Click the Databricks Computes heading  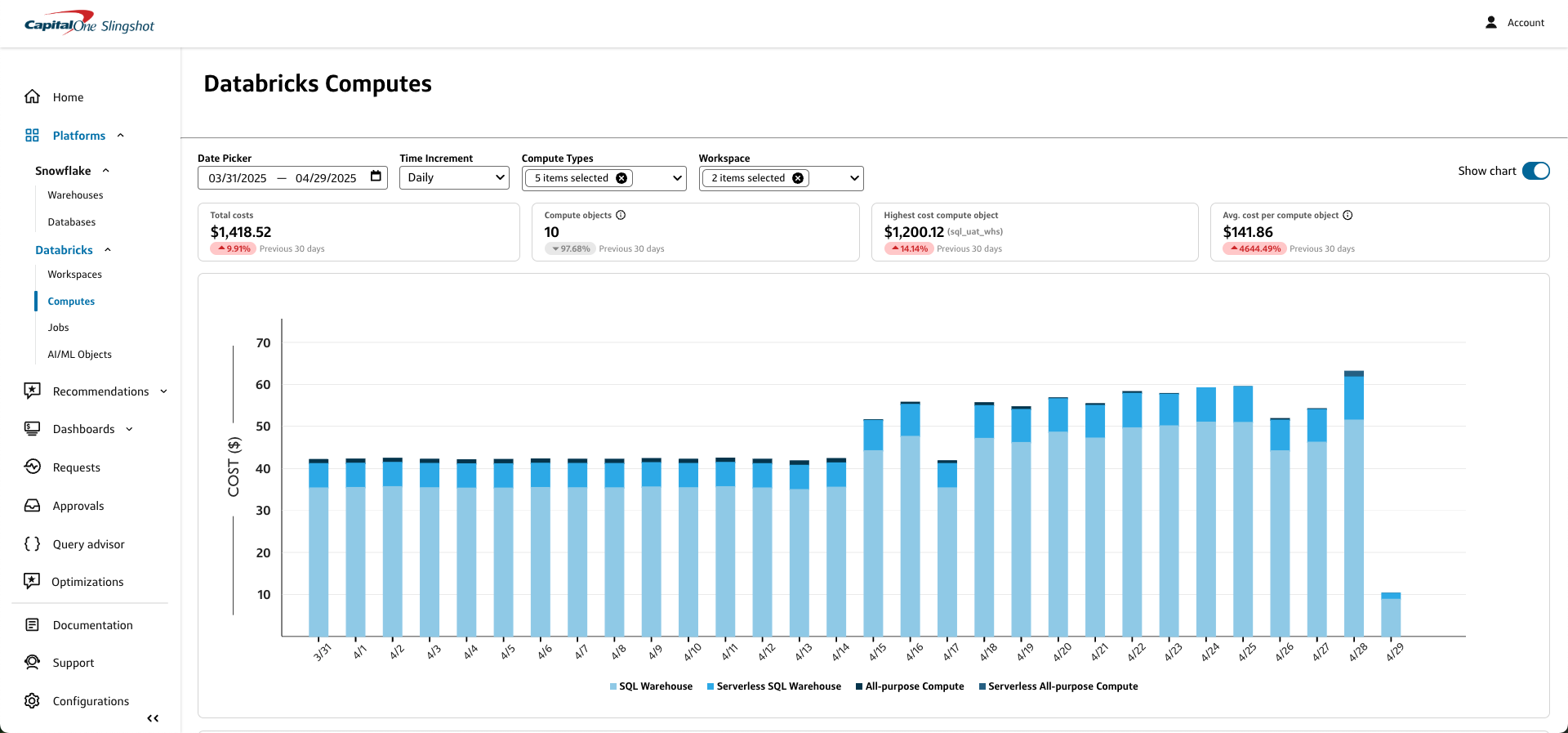pos(318,83)
